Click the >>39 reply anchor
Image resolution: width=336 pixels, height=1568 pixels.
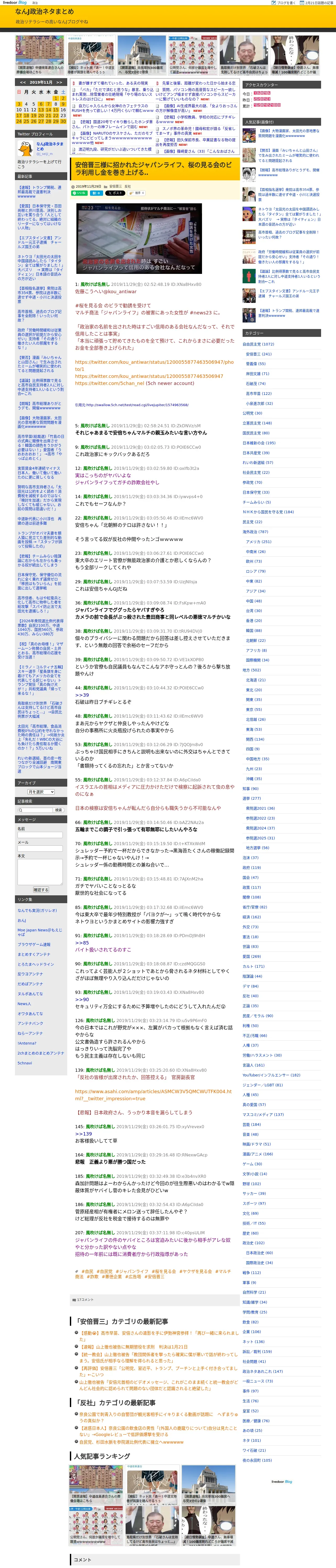82,695
